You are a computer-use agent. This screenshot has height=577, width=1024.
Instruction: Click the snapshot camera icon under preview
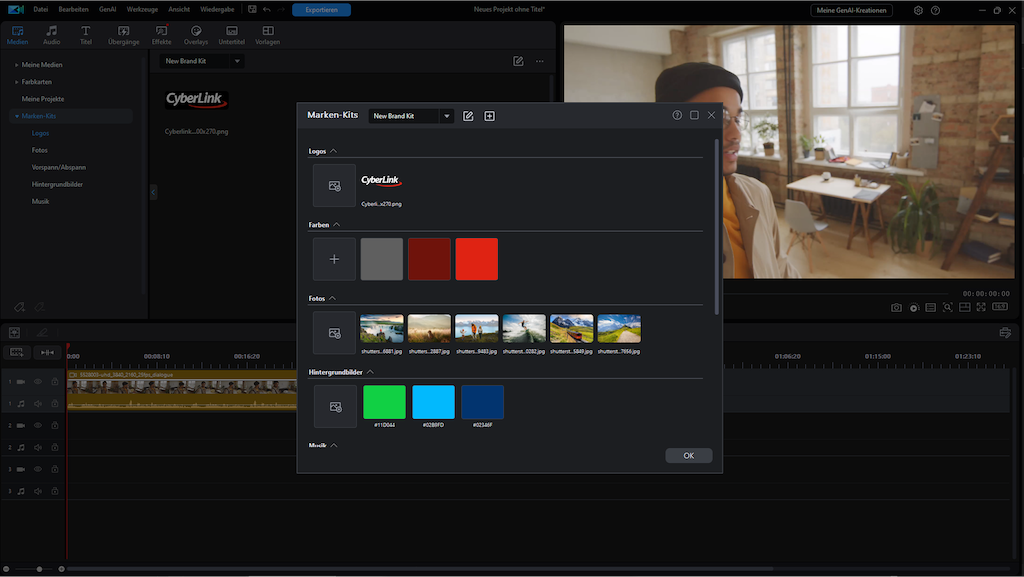coord(897,308)
